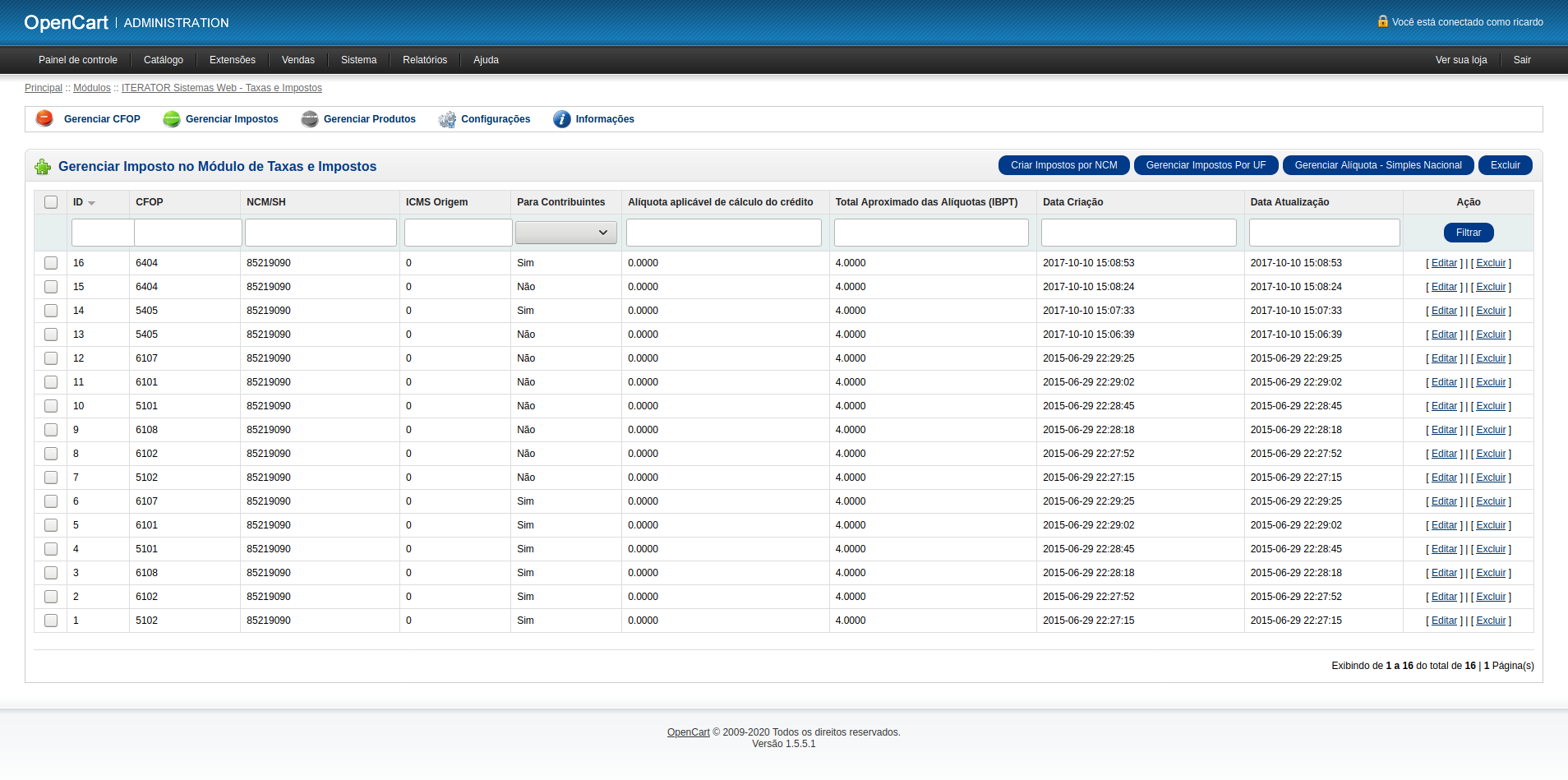Screen dimensions: 1568x780
Task: Click the NCM/SH column header
Action: (266, 202)
